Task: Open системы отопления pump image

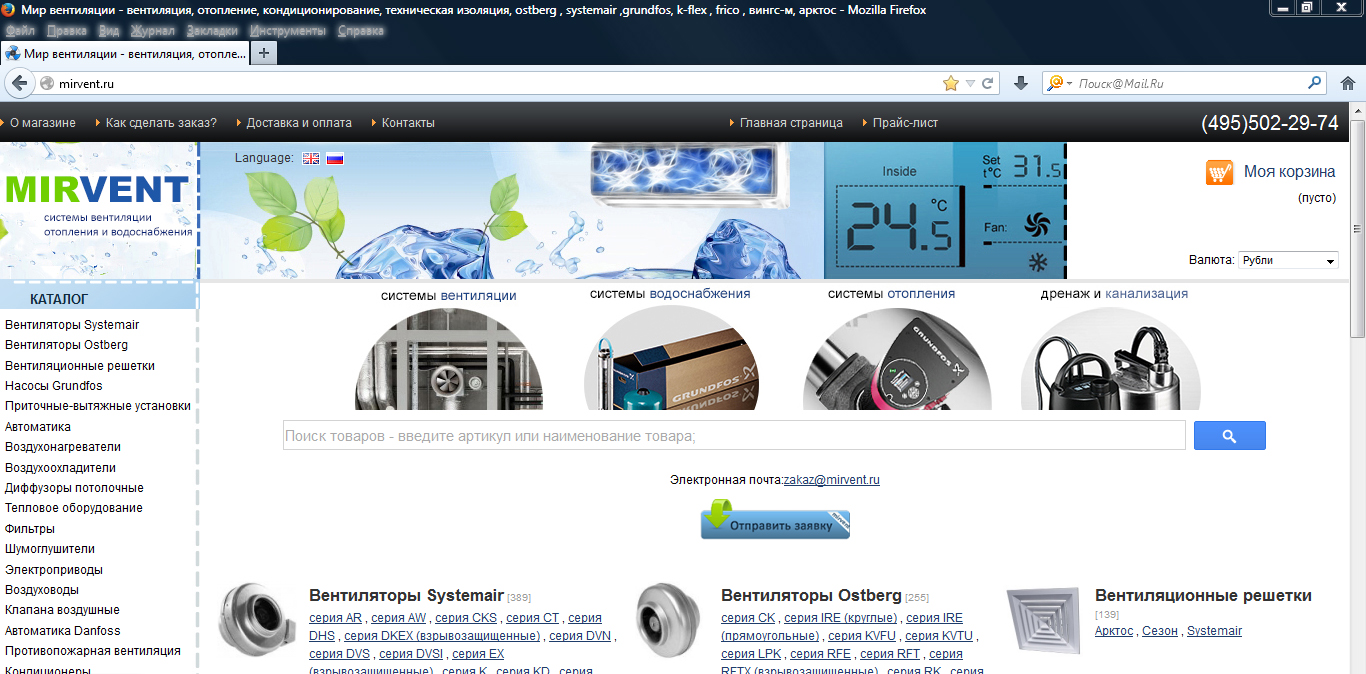Action: (896, 358)
